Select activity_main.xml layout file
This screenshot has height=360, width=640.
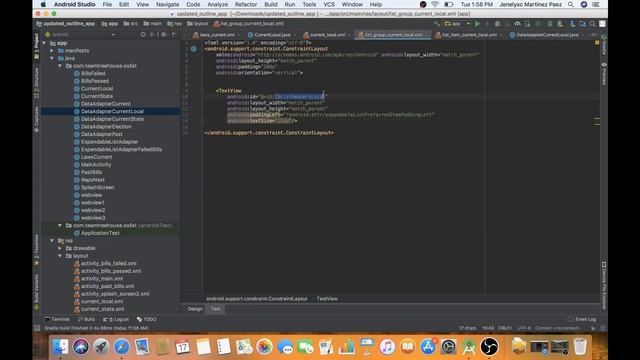click(102, 278)
